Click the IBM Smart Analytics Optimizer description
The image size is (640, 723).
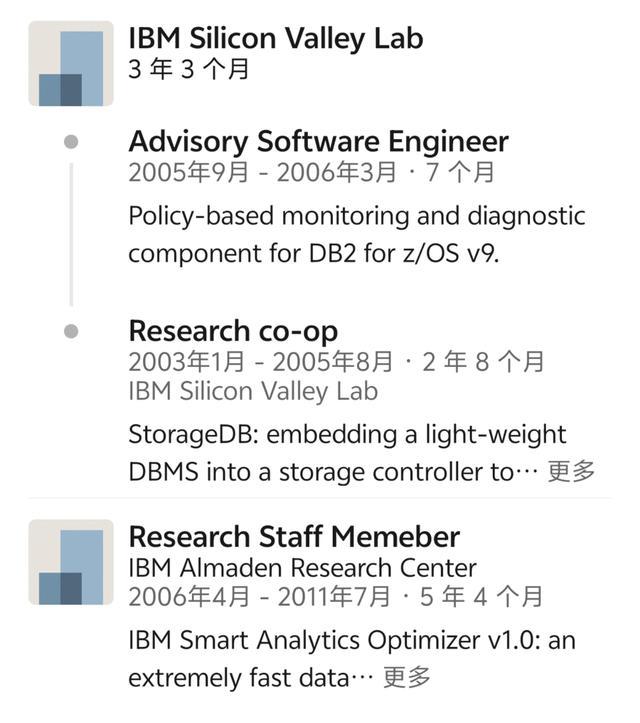pyautogui.click(x=352, y=659)
